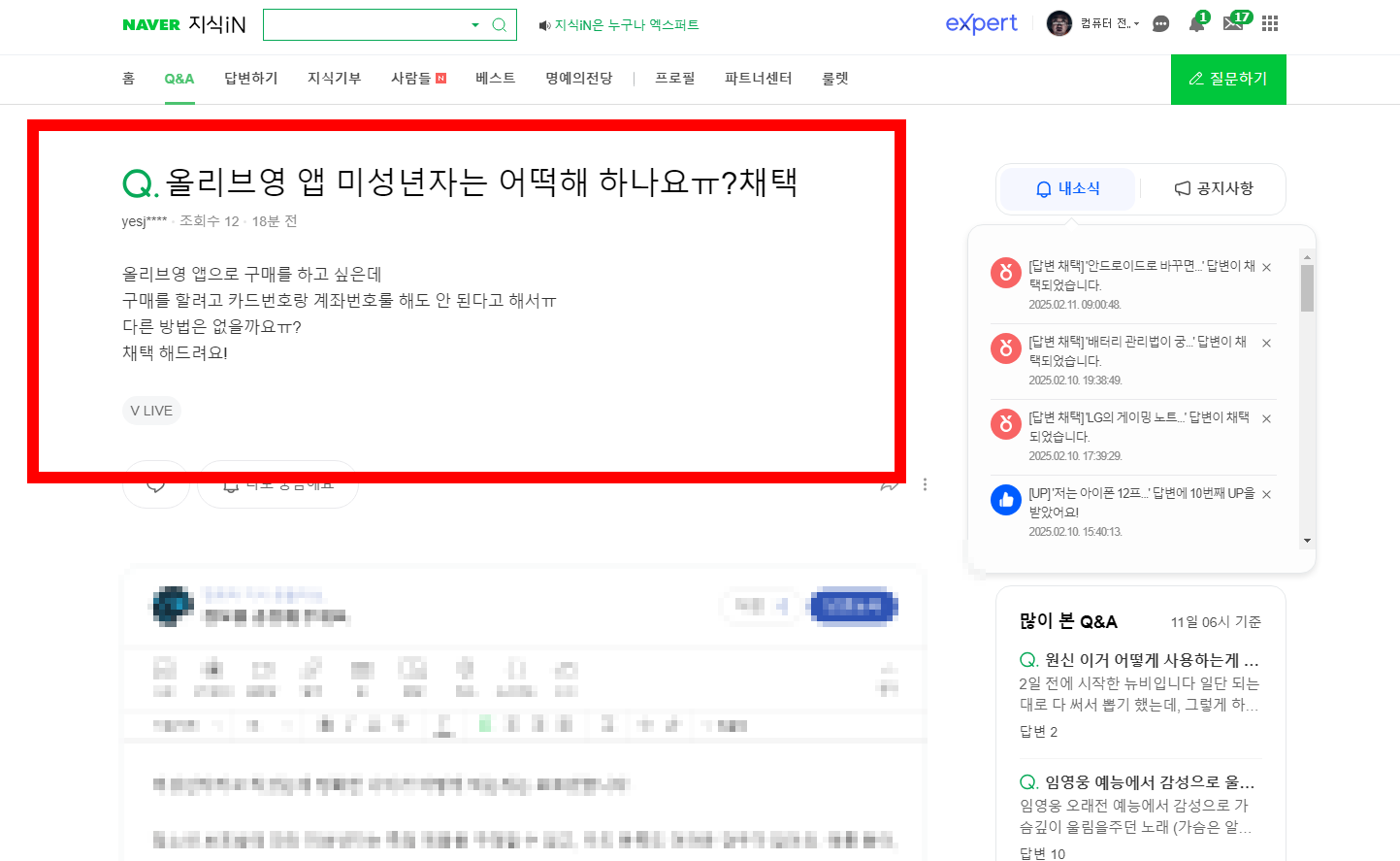Screen dimensions: 1400x861
Task: Dismiss the '배터리 관리법이 궁' notification
Action: 1266,343
